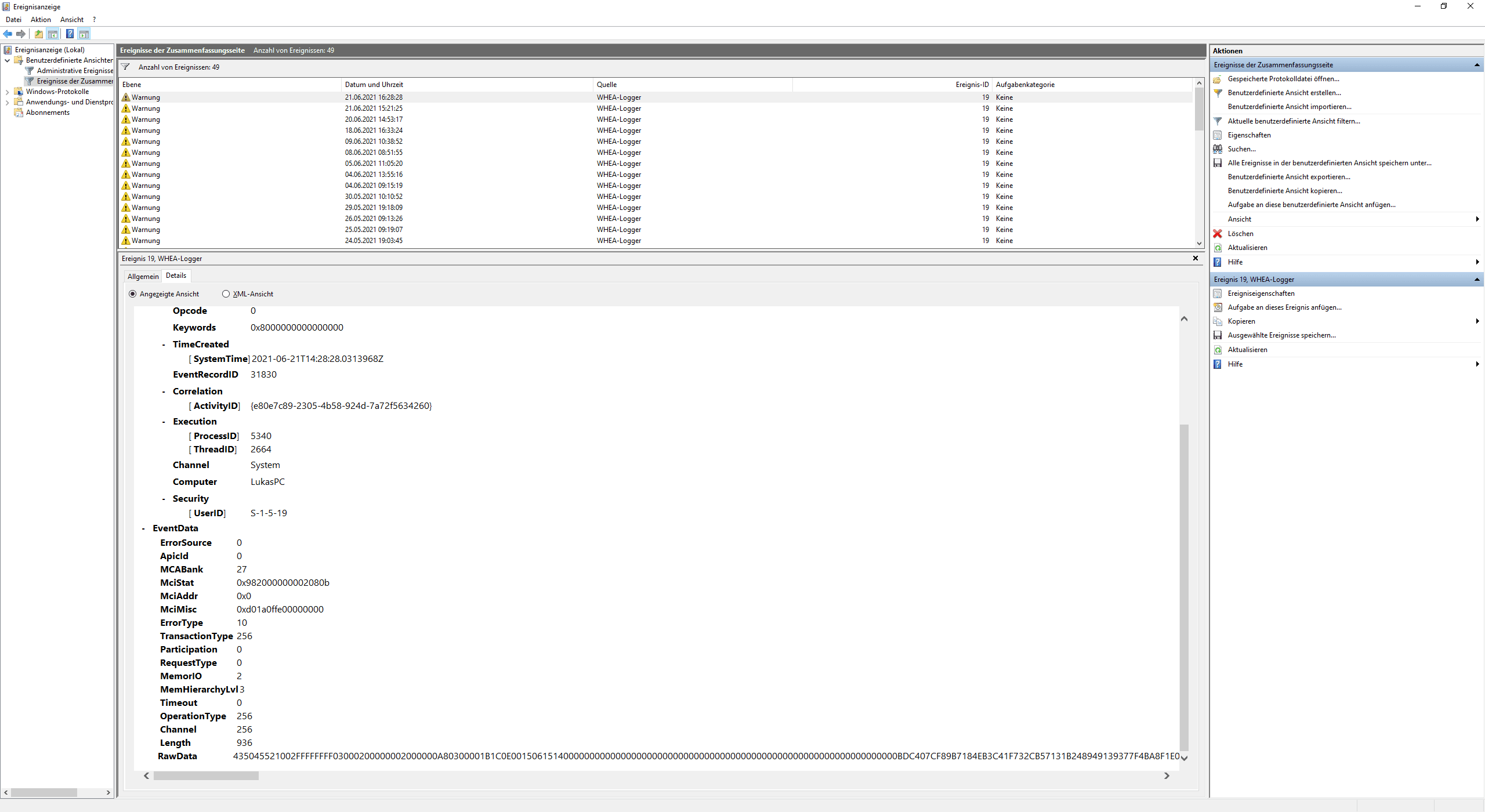Image resolution: width=1485 pixels, height=812 pixels.
Task: Select the Angezeigte Ansicht radio button
Action: (x=133, y=294)
